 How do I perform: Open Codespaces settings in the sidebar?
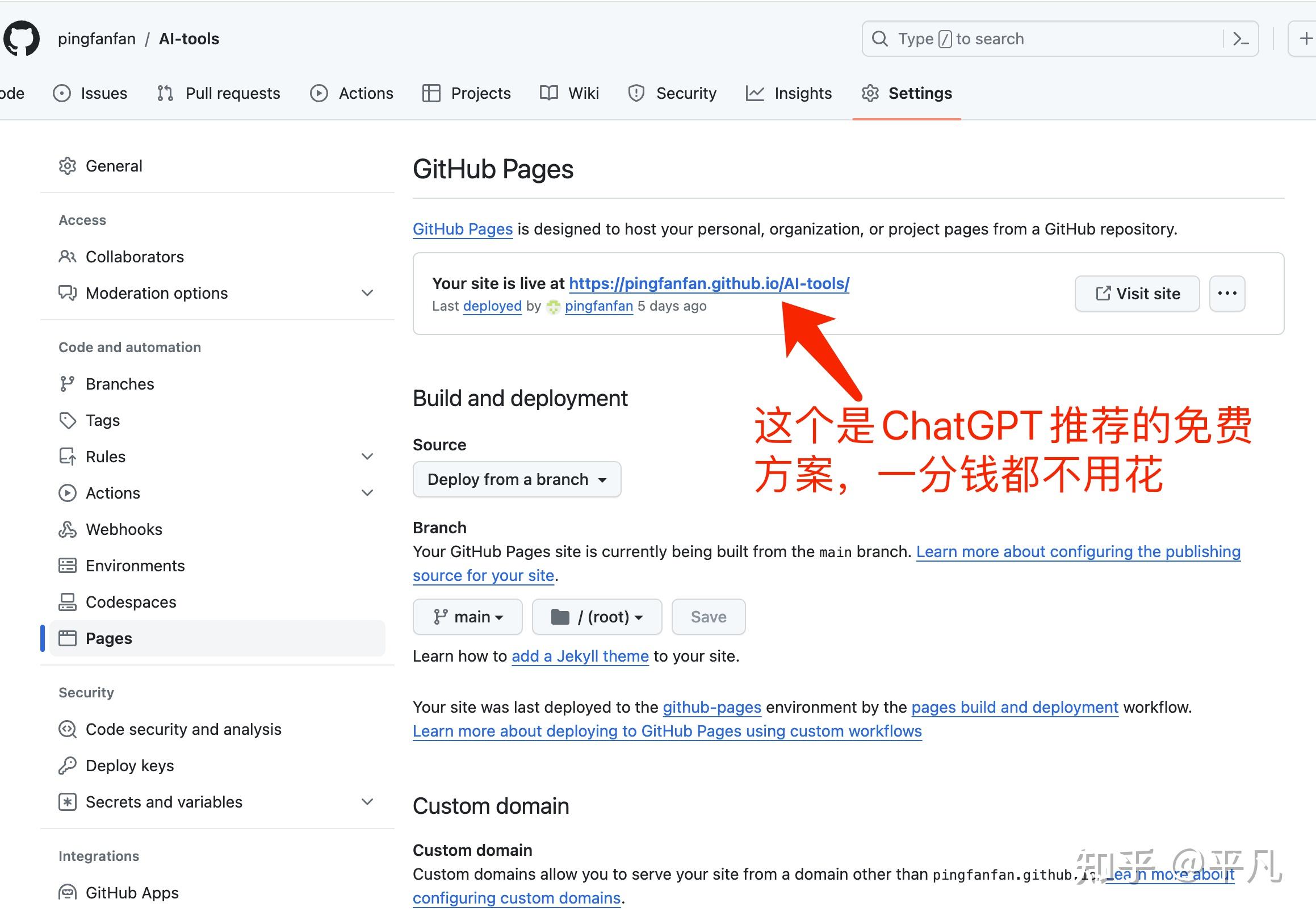click(x=131, y=602)
